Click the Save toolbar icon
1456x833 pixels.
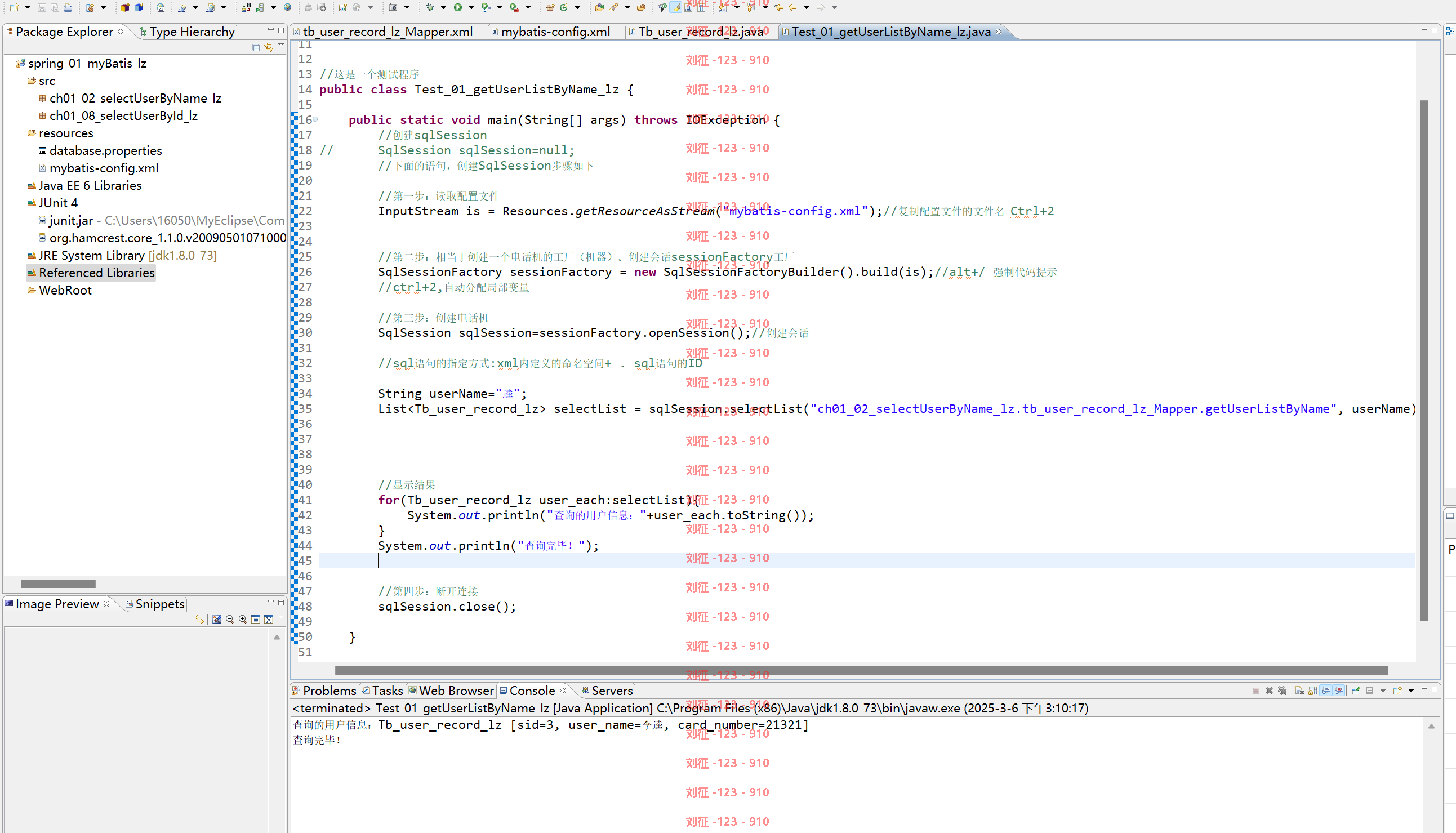[x=42, y=7]
